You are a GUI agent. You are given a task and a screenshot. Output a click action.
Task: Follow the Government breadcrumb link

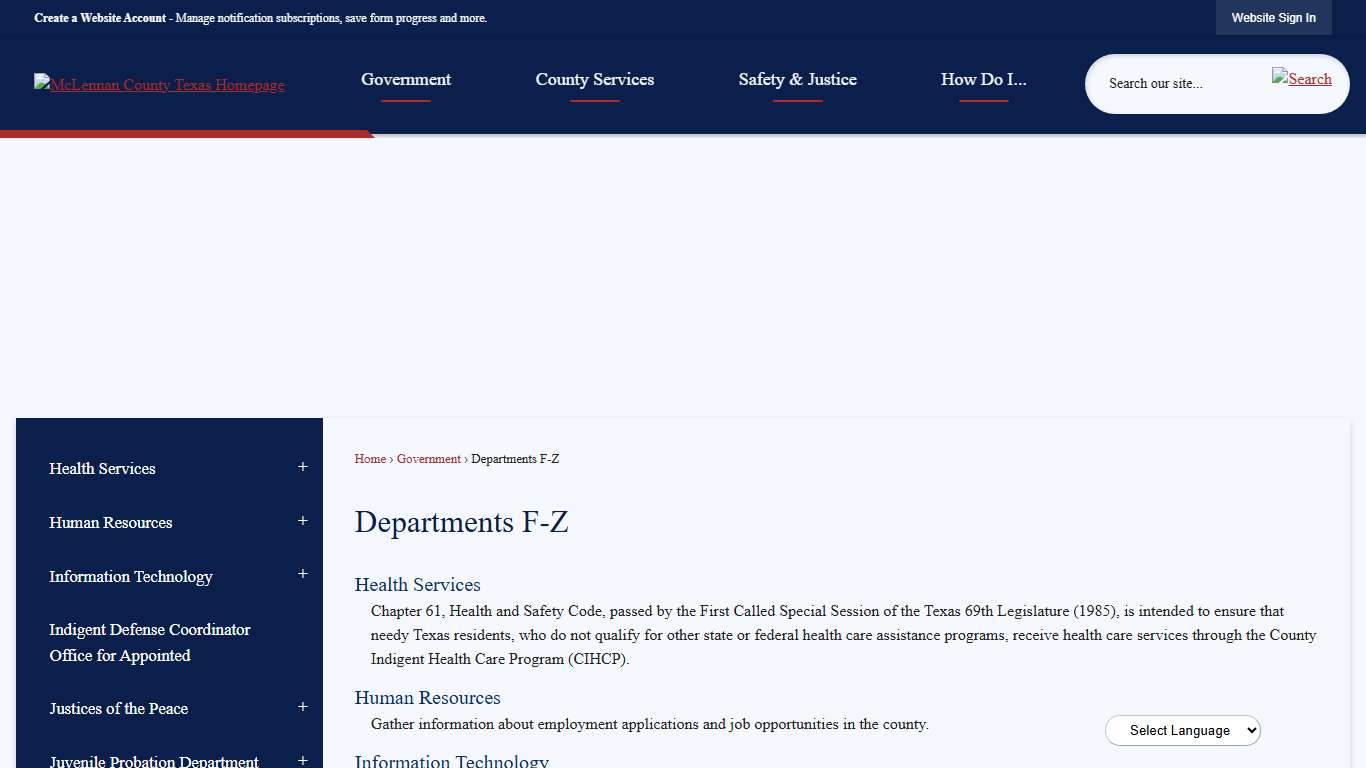tap(428, 459)
